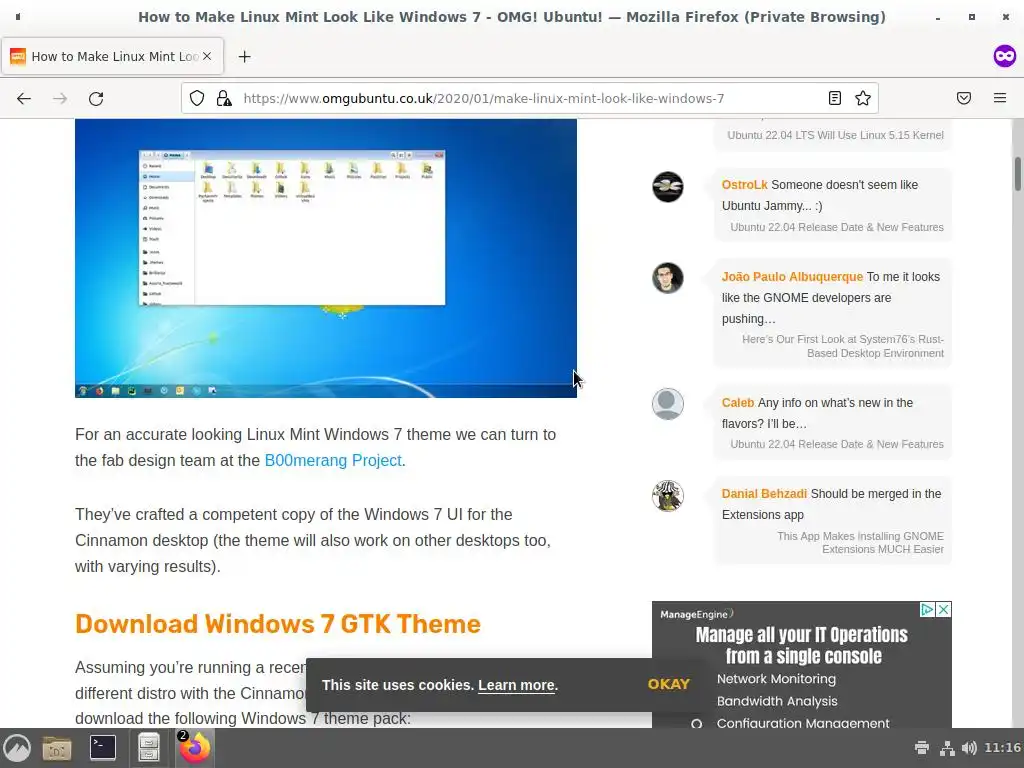Open Caleb commenter name link

point(738,403)
